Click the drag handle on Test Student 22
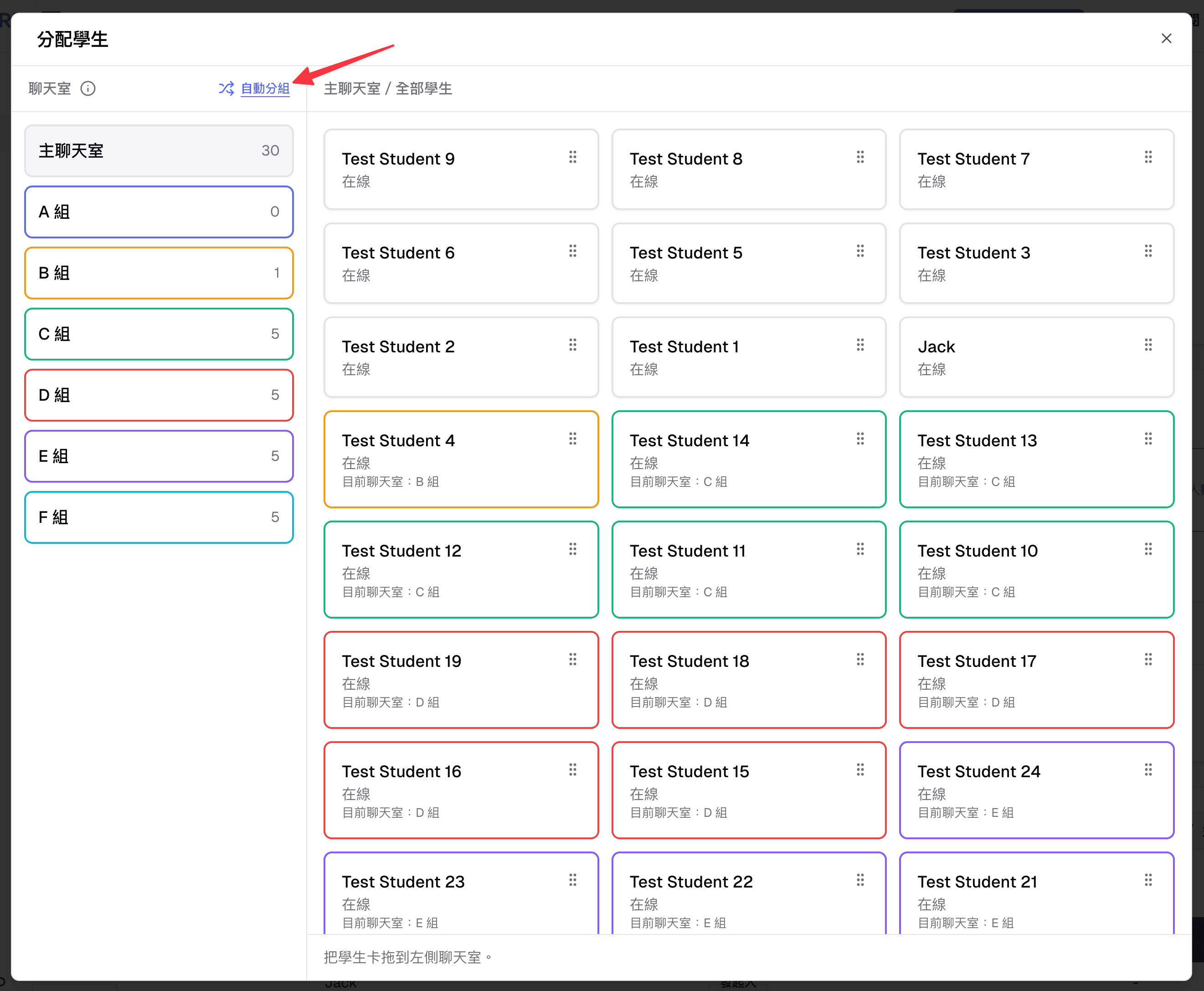1204x991 pixels. coord(860,880)
